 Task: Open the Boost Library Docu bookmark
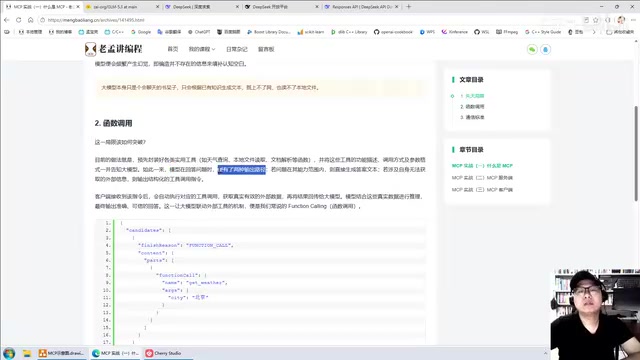click(x=269, y=32)
